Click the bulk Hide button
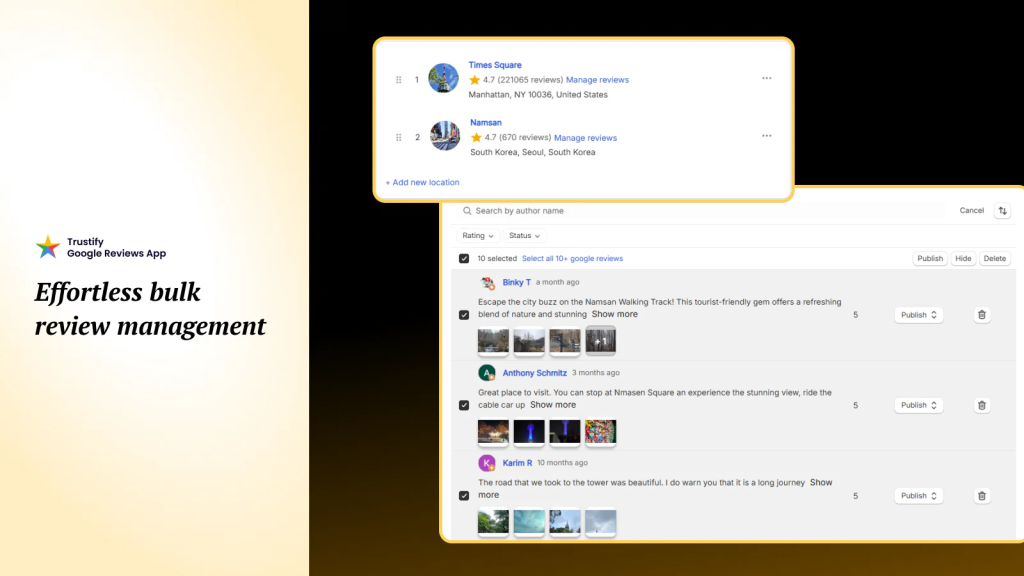Image resolution: width=1024 pixels, height=576 pixels. [963, 259]
